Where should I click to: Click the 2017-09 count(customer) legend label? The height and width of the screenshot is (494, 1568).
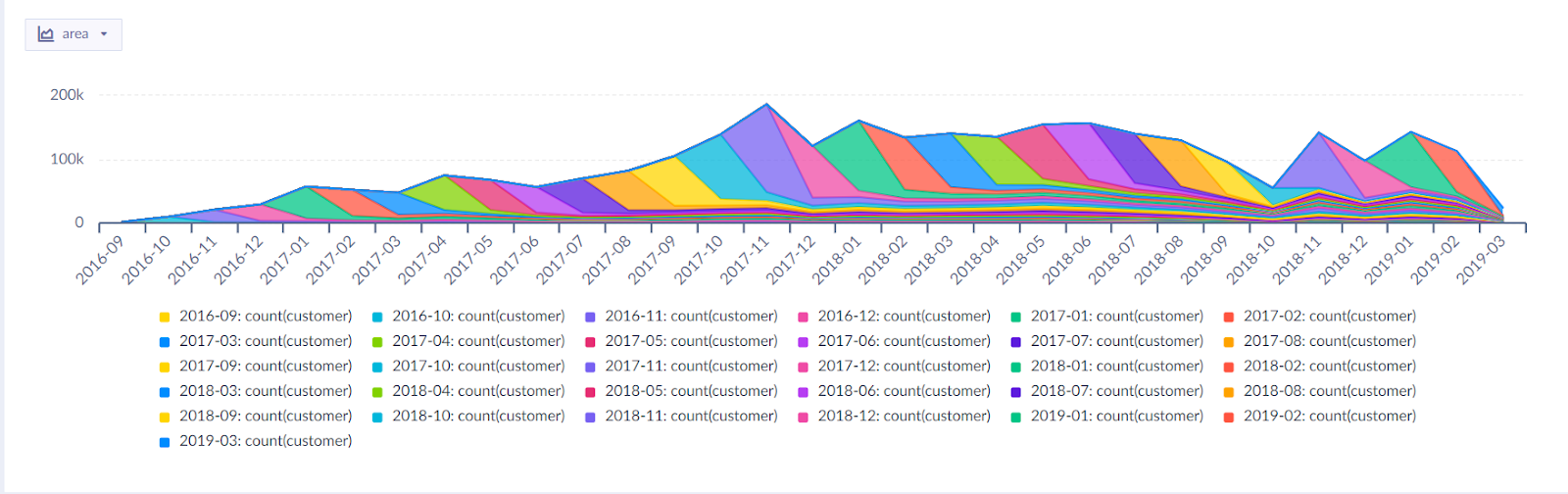(266, 367)
